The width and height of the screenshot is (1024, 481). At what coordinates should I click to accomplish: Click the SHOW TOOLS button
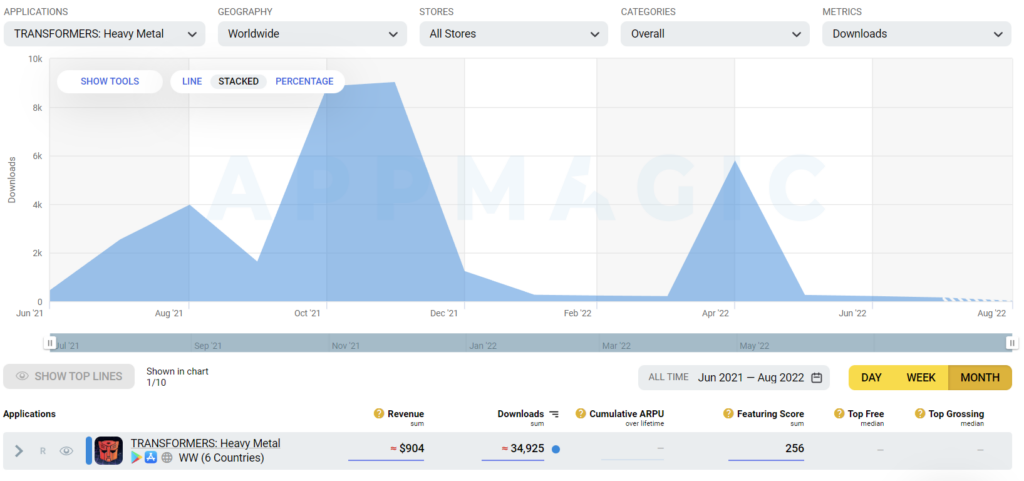pos(110,82)
